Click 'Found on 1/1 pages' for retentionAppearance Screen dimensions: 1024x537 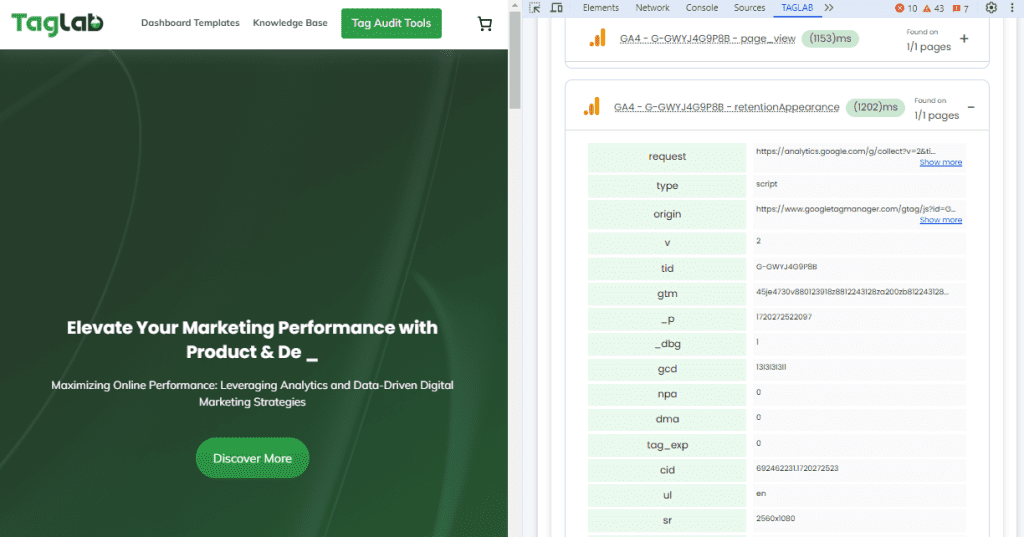(x=936, y=109)
